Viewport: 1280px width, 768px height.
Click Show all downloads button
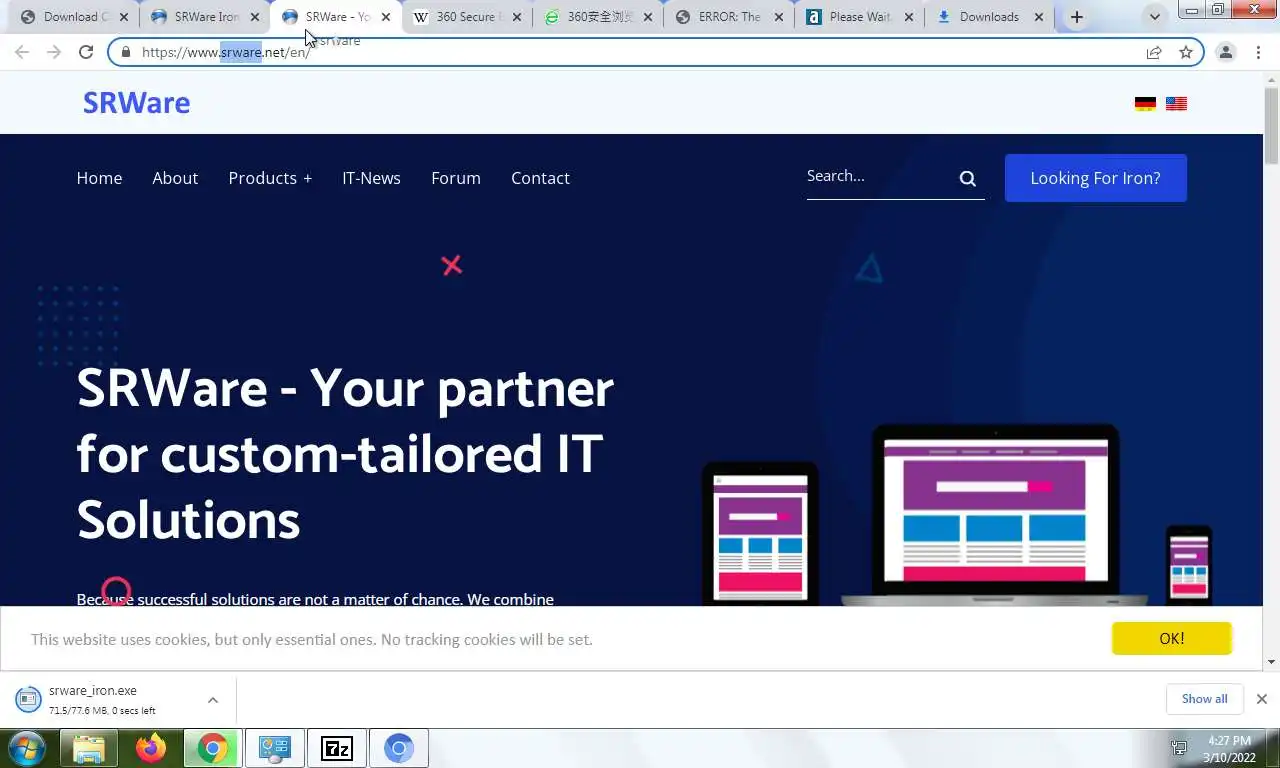(x=1204, y=699)
